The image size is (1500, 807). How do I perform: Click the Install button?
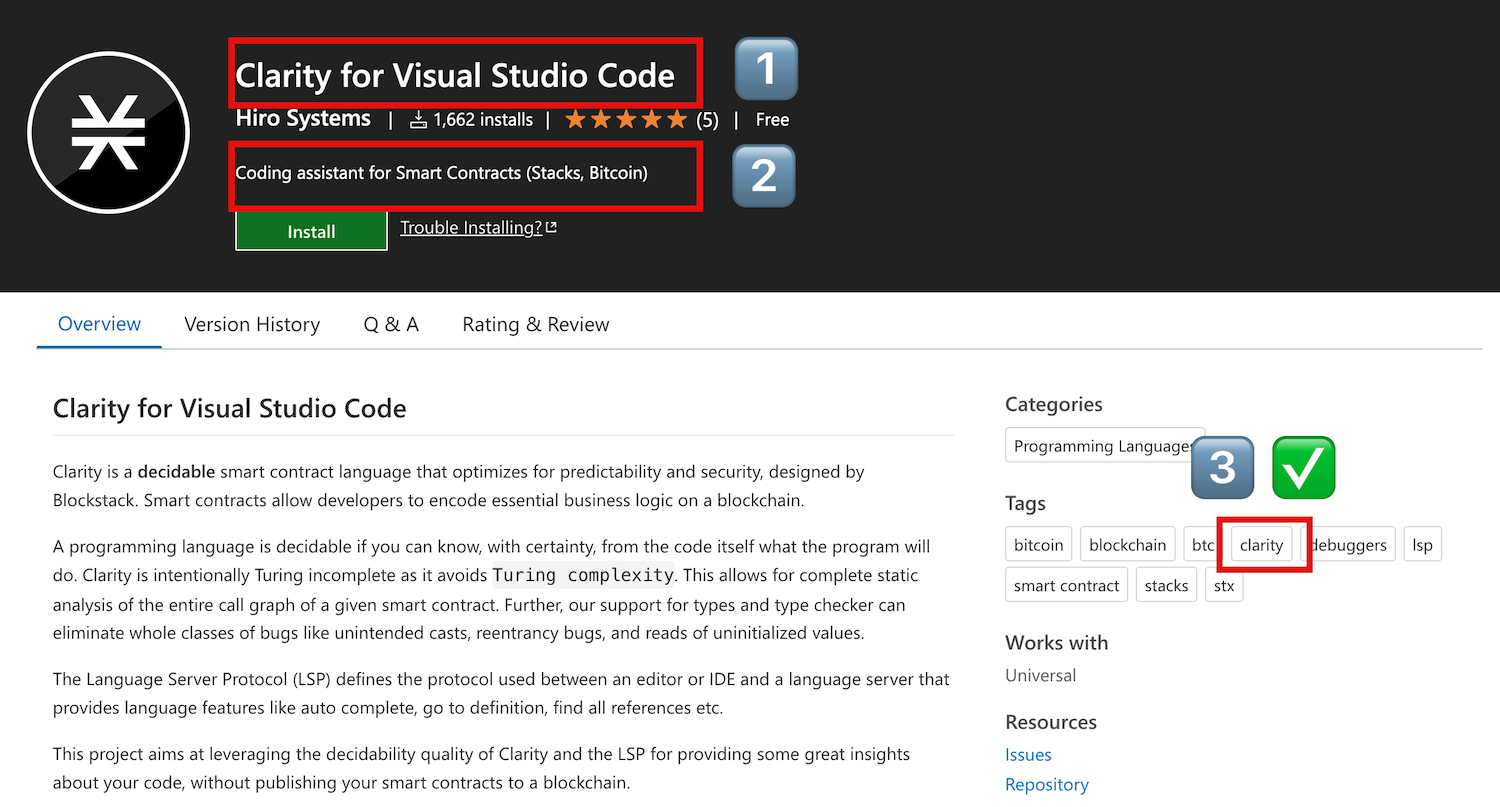click(311, 231)
